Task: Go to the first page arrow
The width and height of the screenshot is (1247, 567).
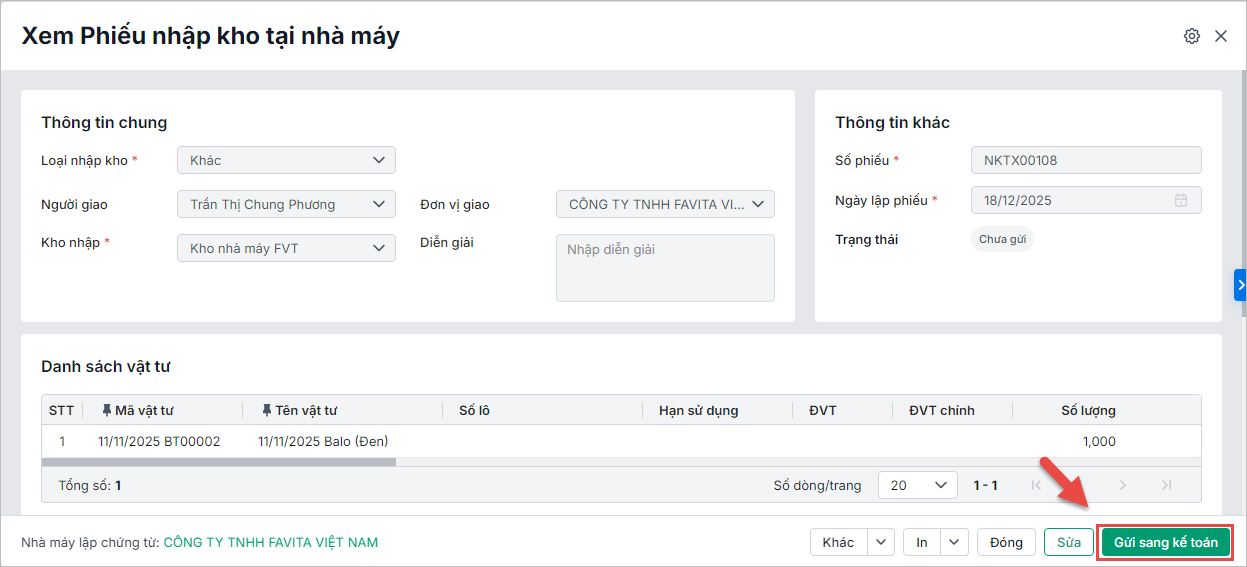Action: coord(1036,485)
